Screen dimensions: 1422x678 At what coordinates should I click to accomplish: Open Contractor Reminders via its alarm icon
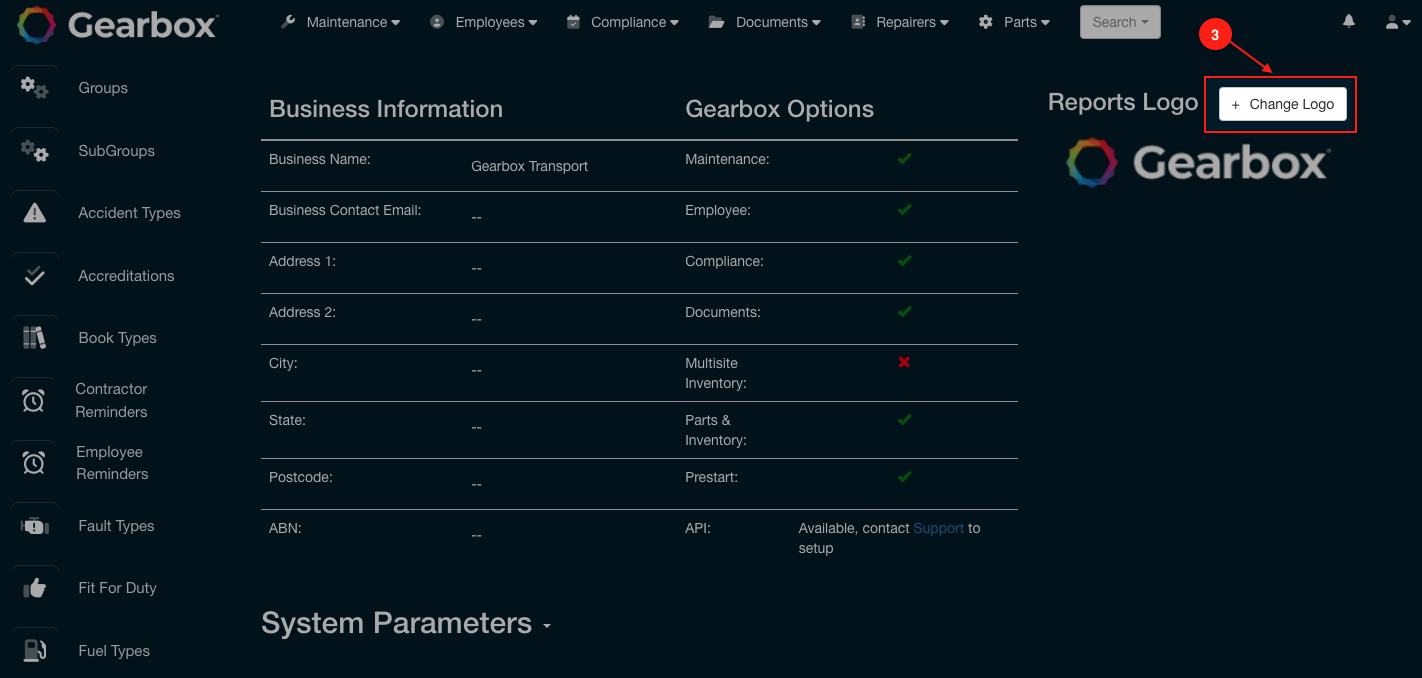point(34,400)
